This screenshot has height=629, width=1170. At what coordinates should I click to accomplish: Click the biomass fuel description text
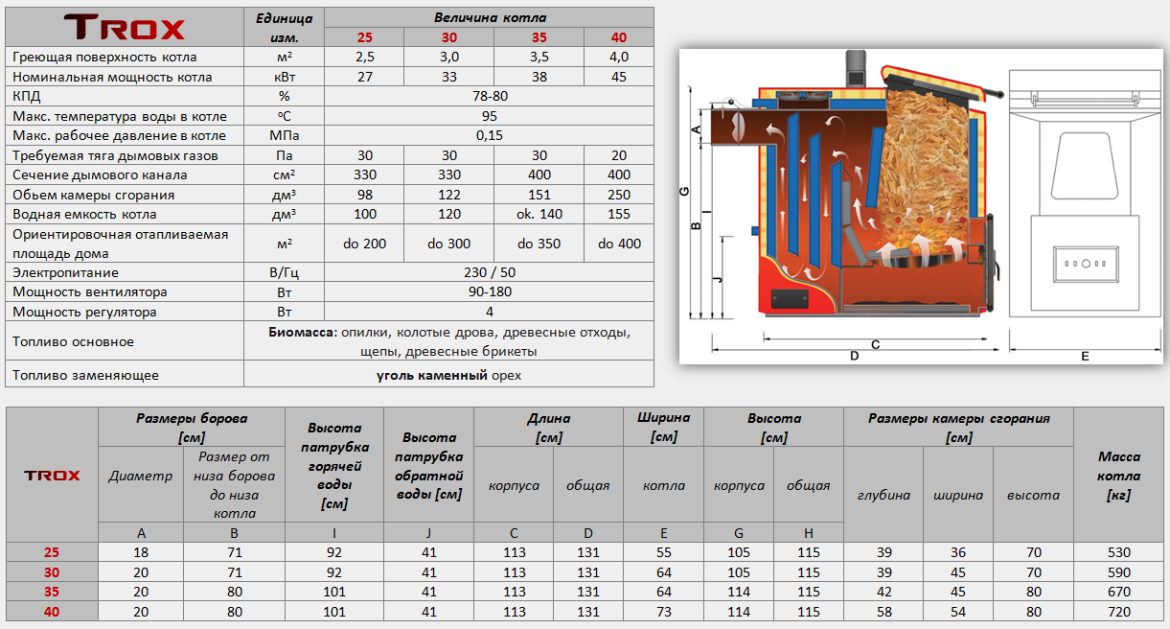pos(448,342)
